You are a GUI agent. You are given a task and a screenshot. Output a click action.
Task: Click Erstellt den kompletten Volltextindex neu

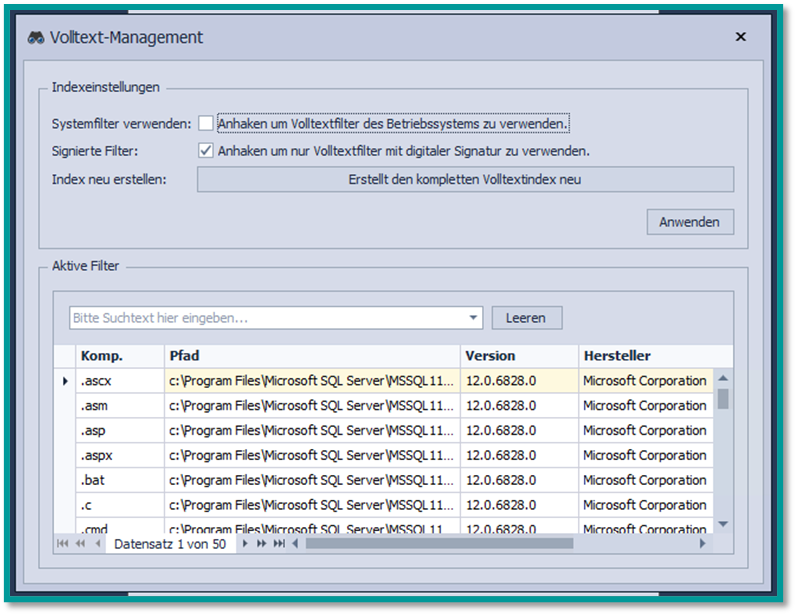(x=465, y=180)
